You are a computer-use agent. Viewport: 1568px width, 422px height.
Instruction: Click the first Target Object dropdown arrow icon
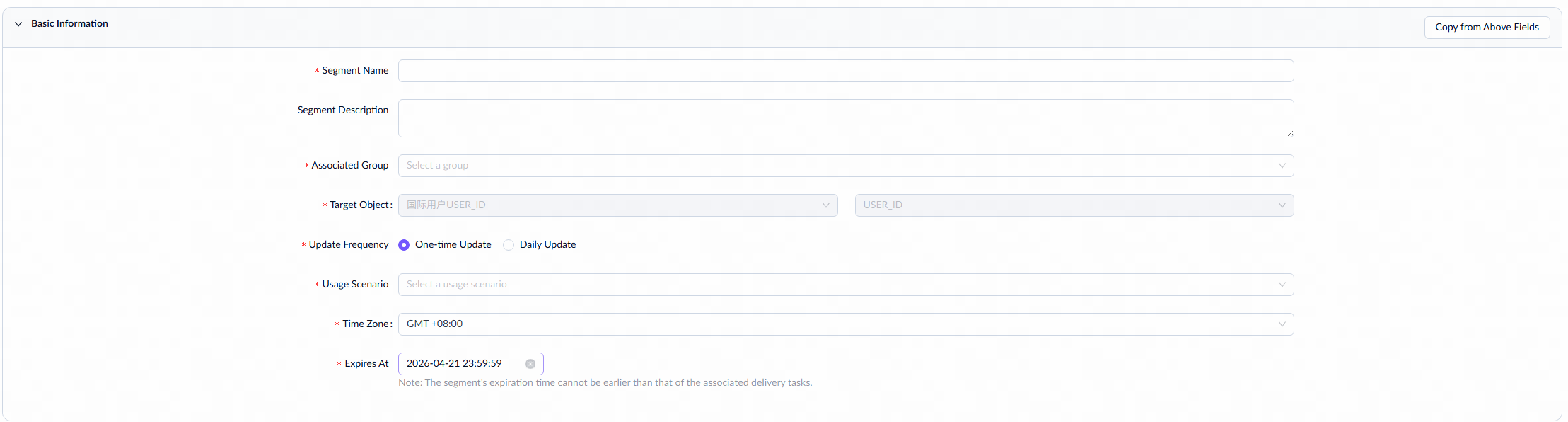(825, 205)
